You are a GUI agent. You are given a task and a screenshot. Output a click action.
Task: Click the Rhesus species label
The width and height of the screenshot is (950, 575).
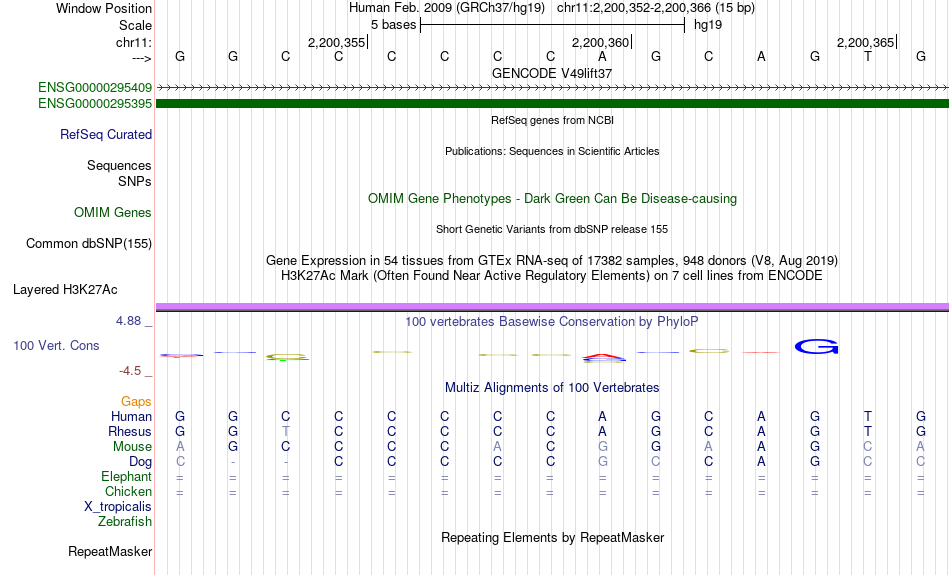click(x=130, y=431)
